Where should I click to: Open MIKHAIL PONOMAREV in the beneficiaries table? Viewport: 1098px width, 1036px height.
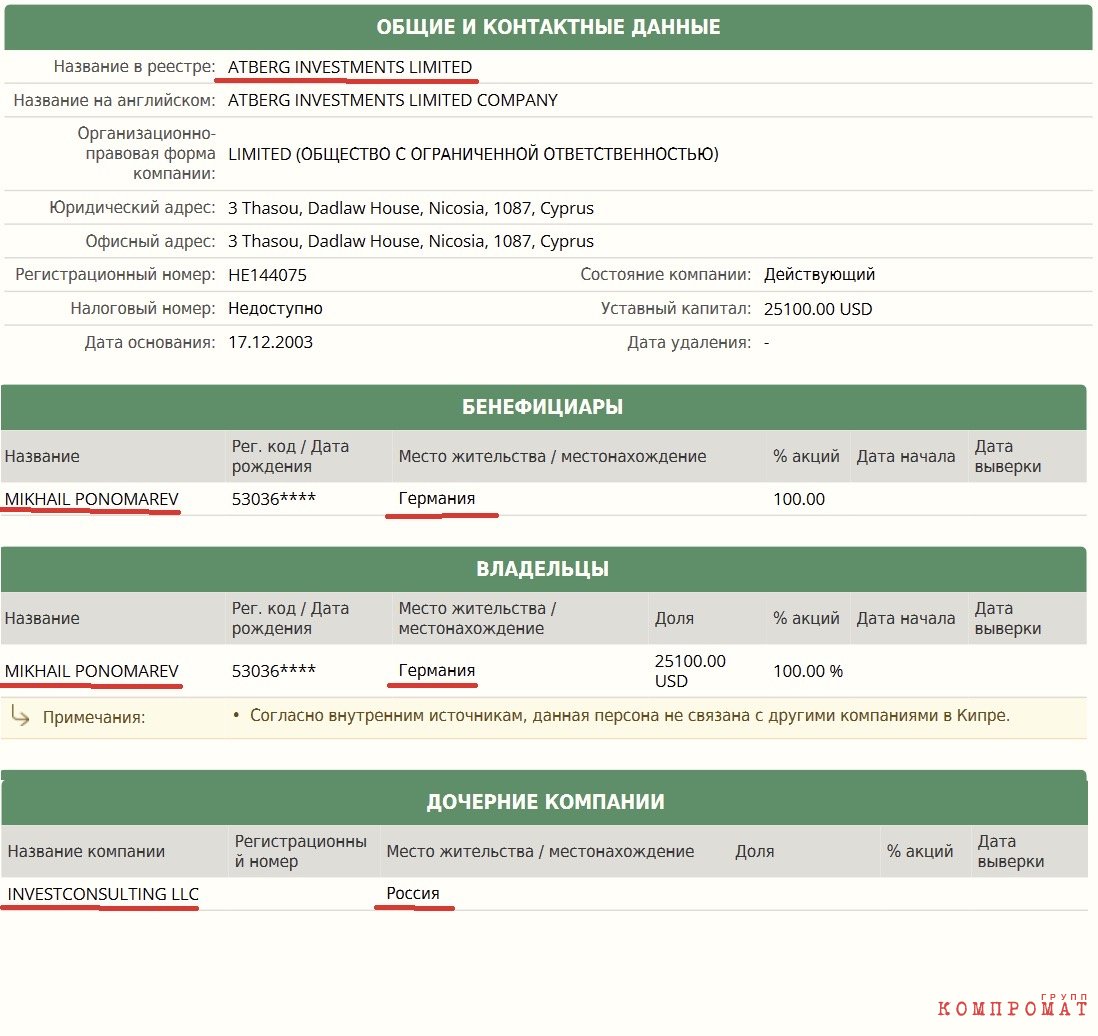[92, 499]
